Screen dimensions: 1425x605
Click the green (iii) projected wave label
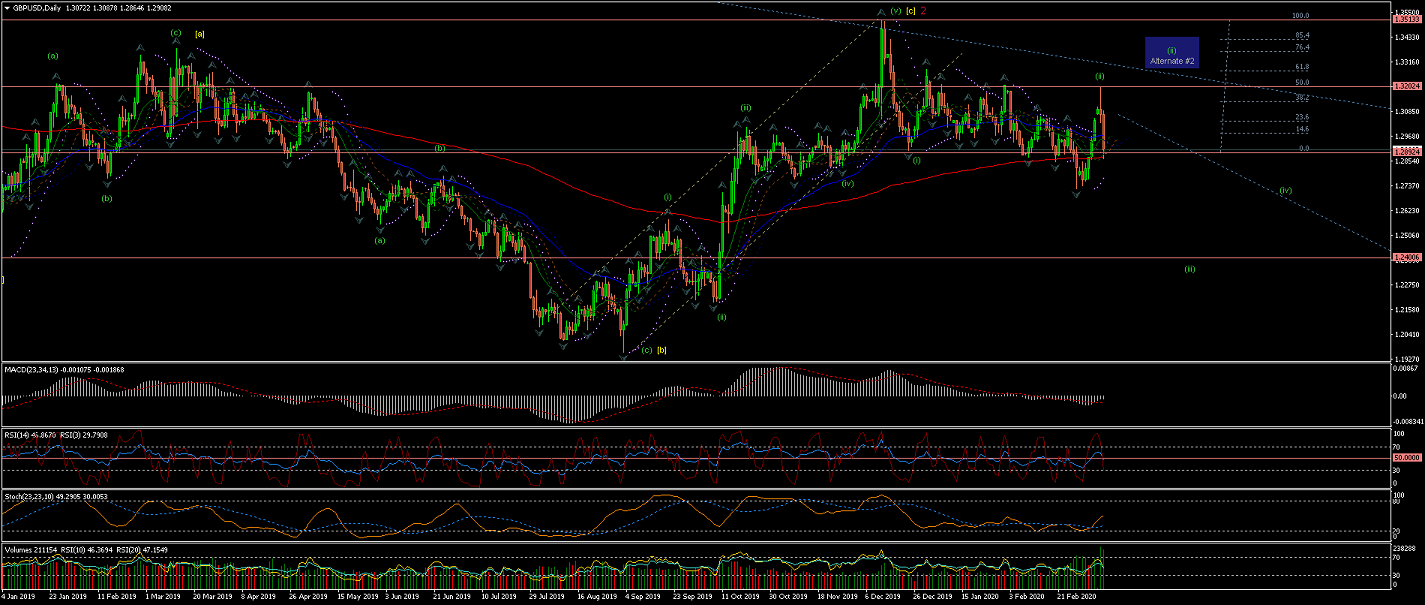[1190, 268]
